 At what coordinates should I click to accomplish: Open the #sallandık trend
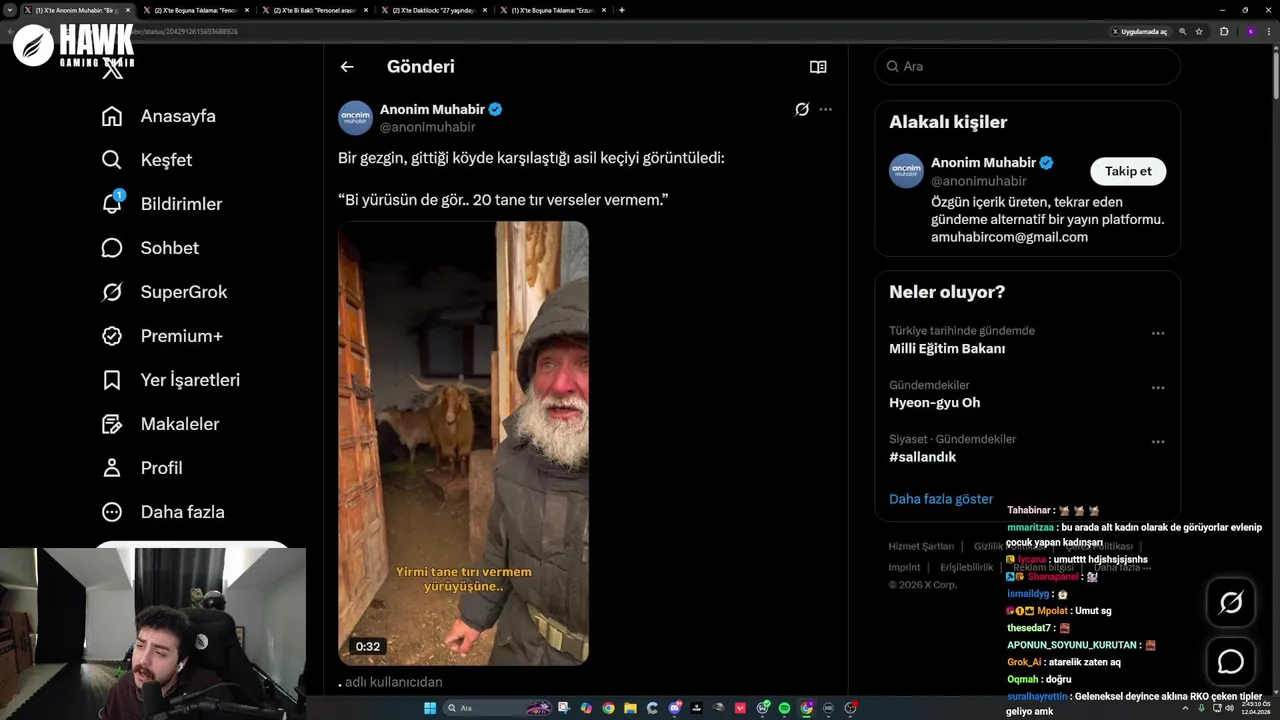point(923,457)
